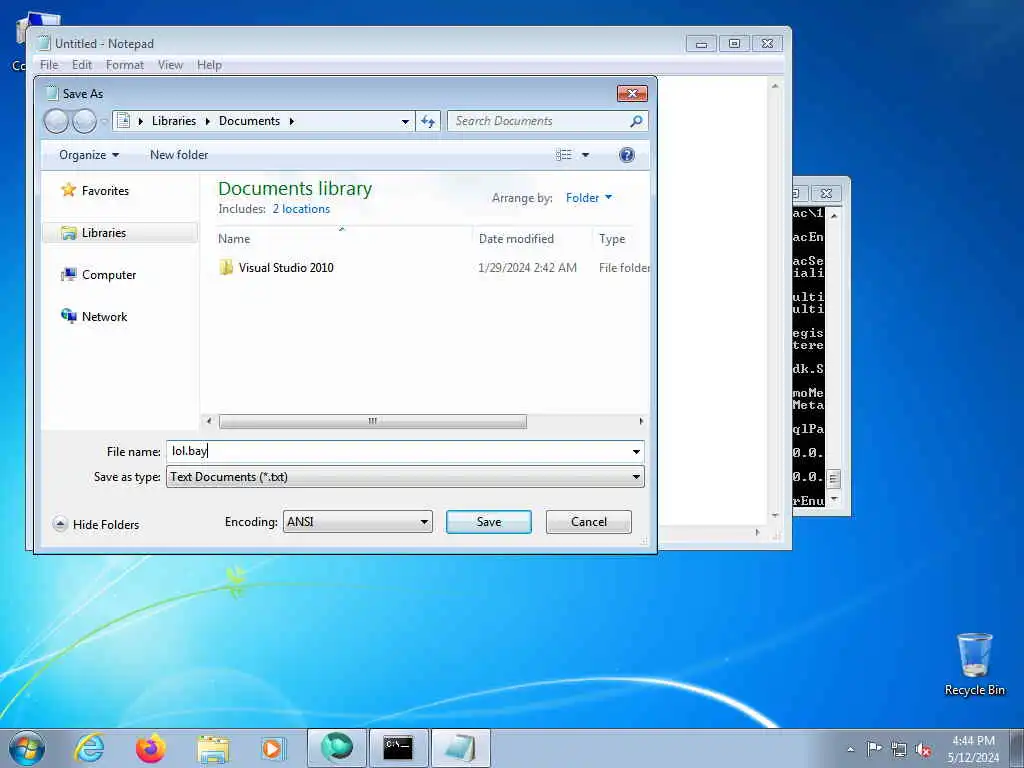
Task: Open the view options dropdown arrow
Action: pyautogui.click(x=585, y=155)
